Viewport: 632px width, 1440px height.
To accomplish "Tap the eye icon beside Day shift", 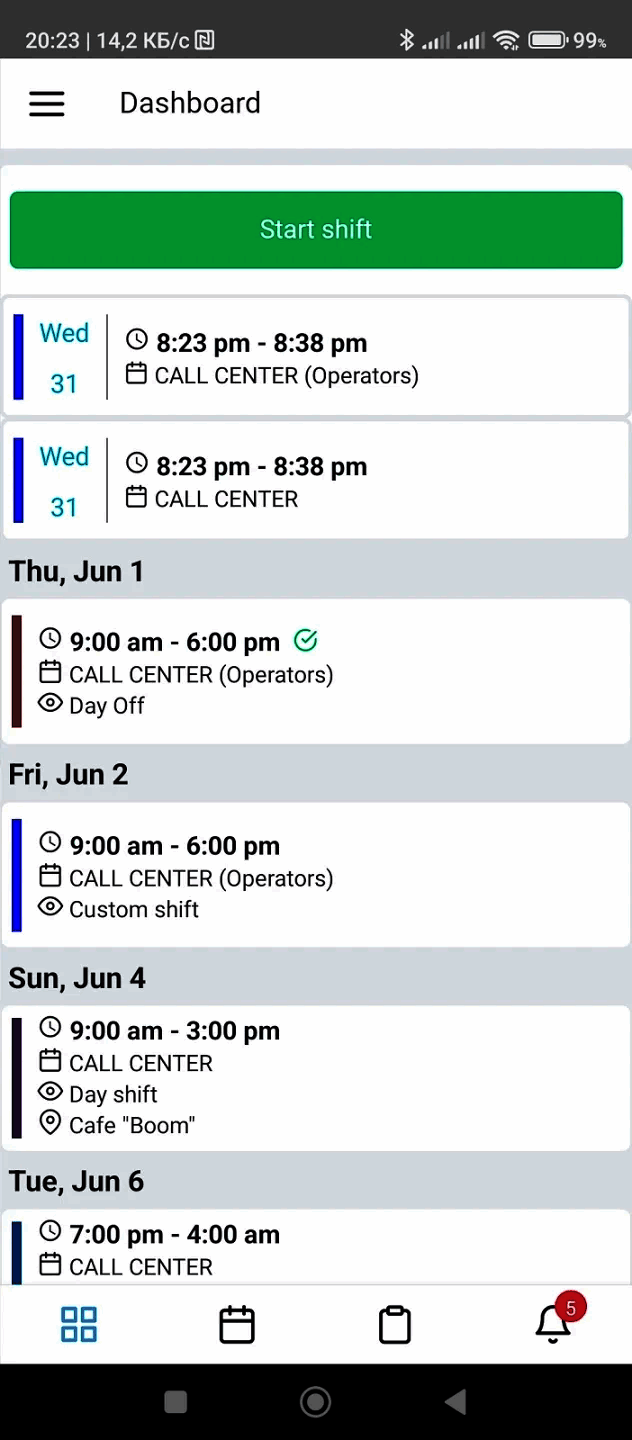I will [50, 1093].
